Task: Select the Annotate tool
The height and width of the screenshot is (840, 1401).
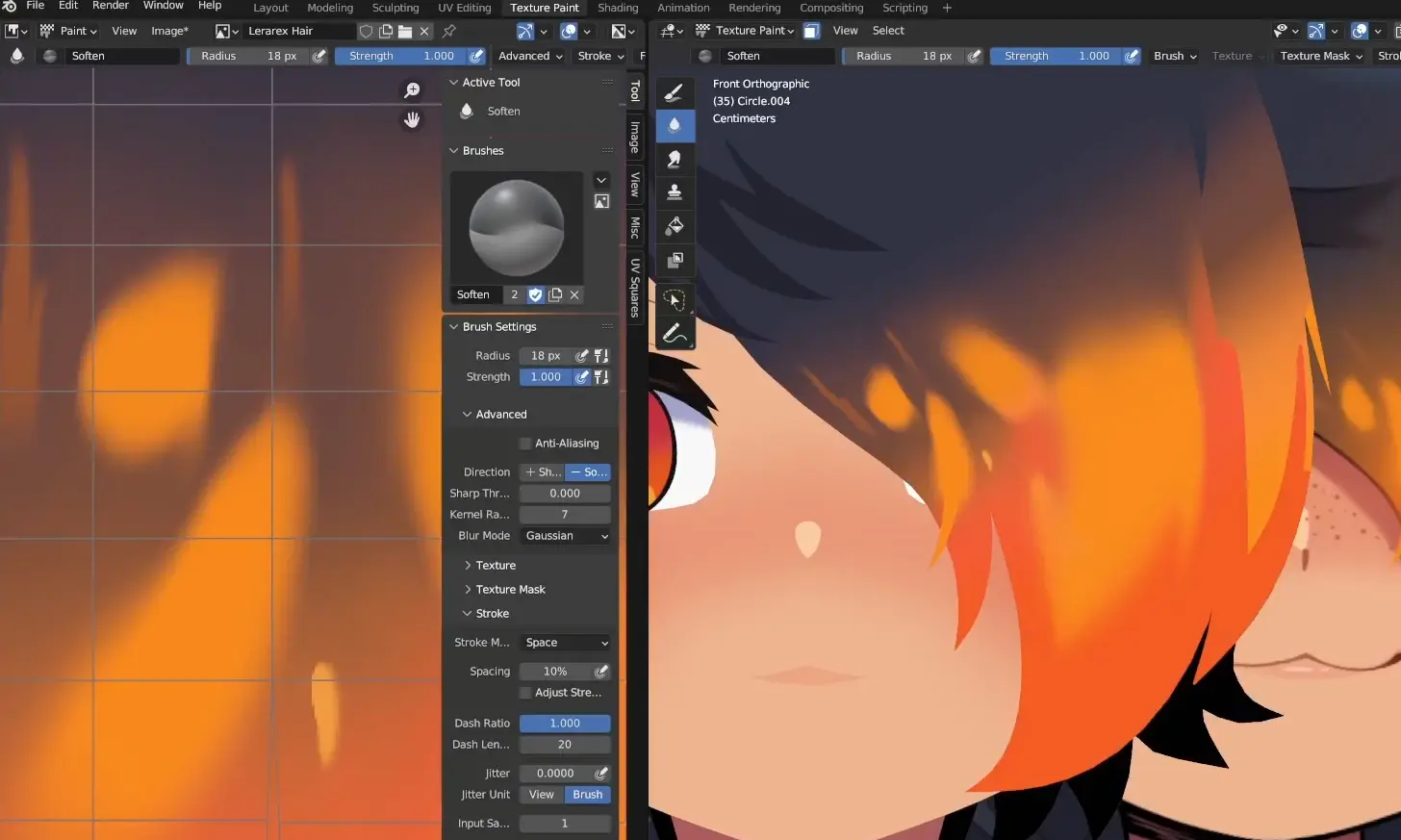Action: click(x=675, y=334)
